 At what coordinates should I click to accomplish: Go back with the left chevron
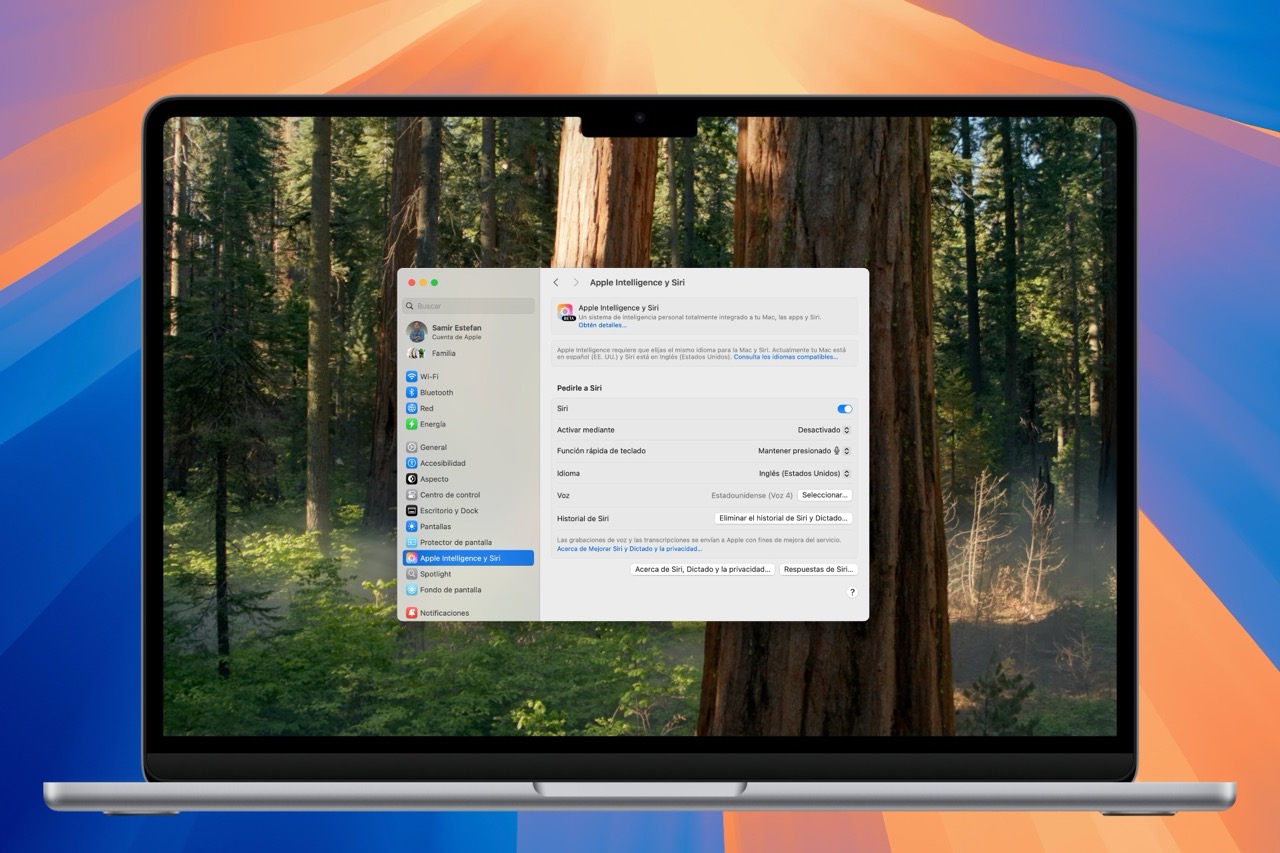(556, 283)
